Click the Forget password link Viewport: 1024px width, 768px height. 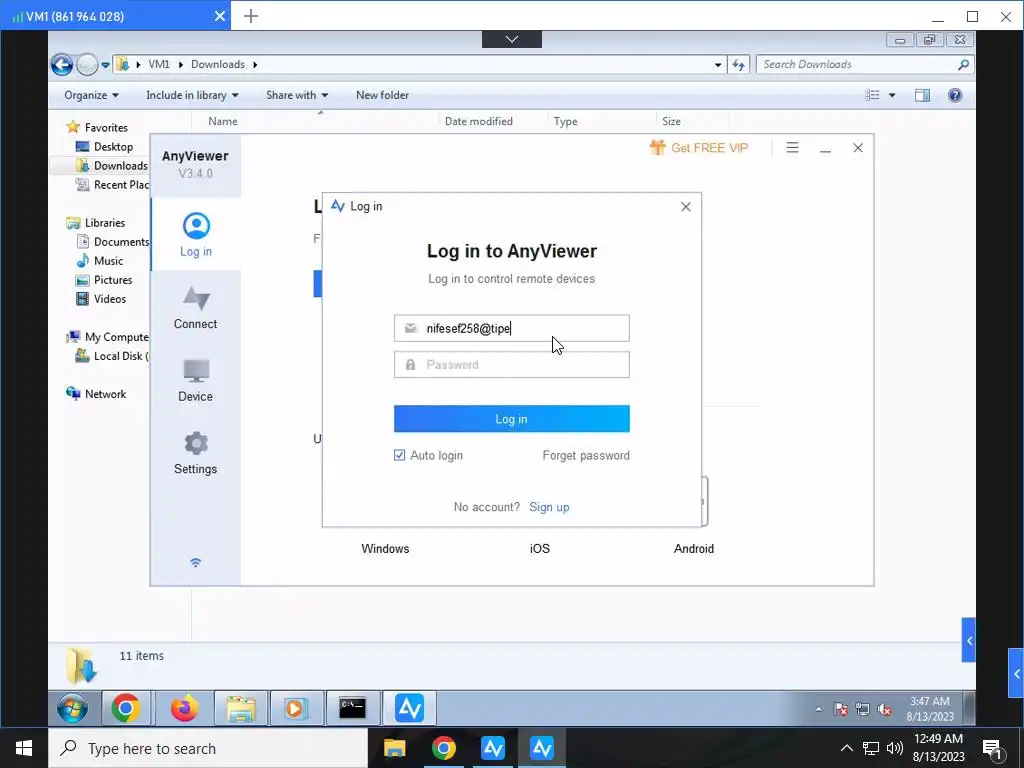point(586,455)
